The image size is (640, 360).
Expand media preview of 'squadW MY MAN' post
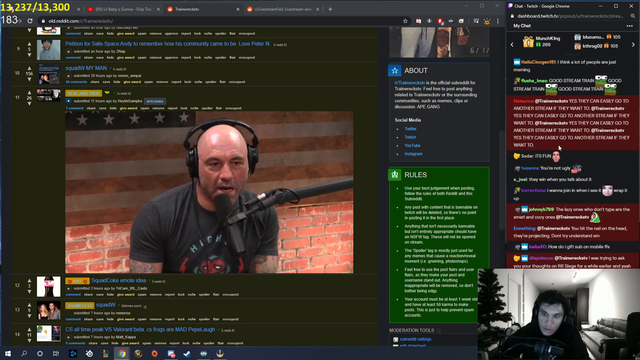tap(68, 76)
